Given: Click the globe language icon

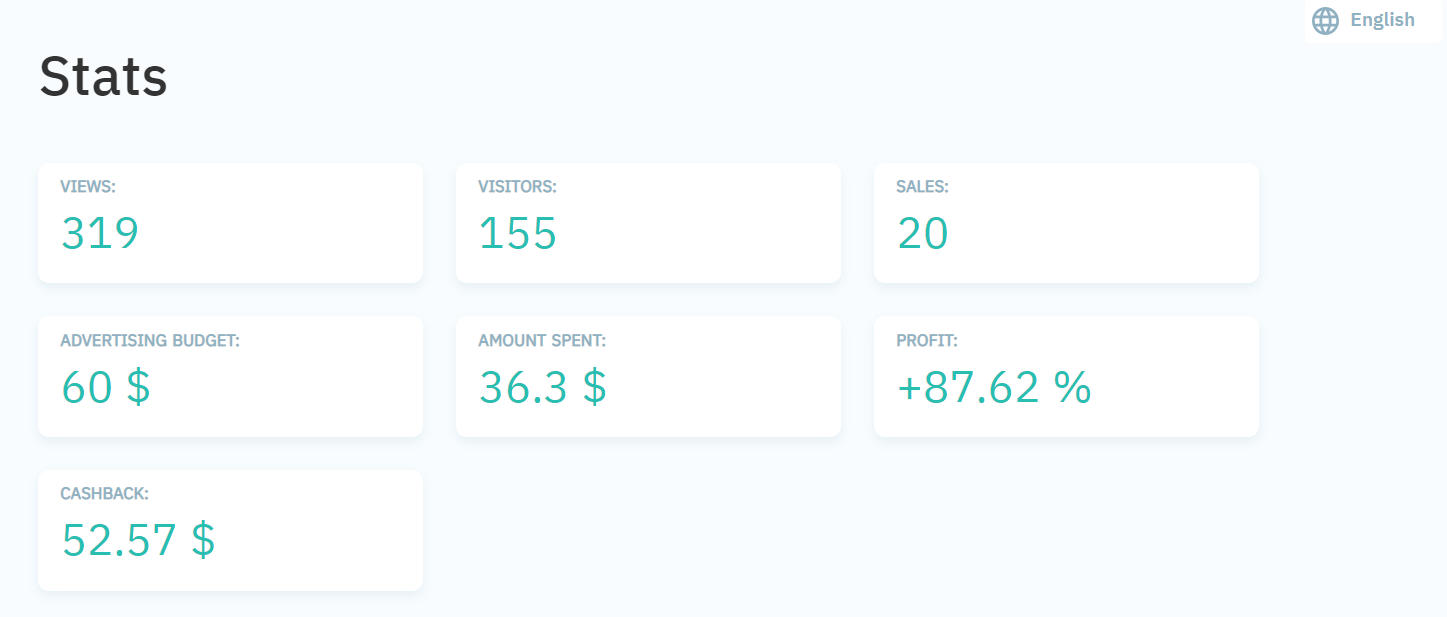Looking at the screenshot, I should pos(1325,21).
